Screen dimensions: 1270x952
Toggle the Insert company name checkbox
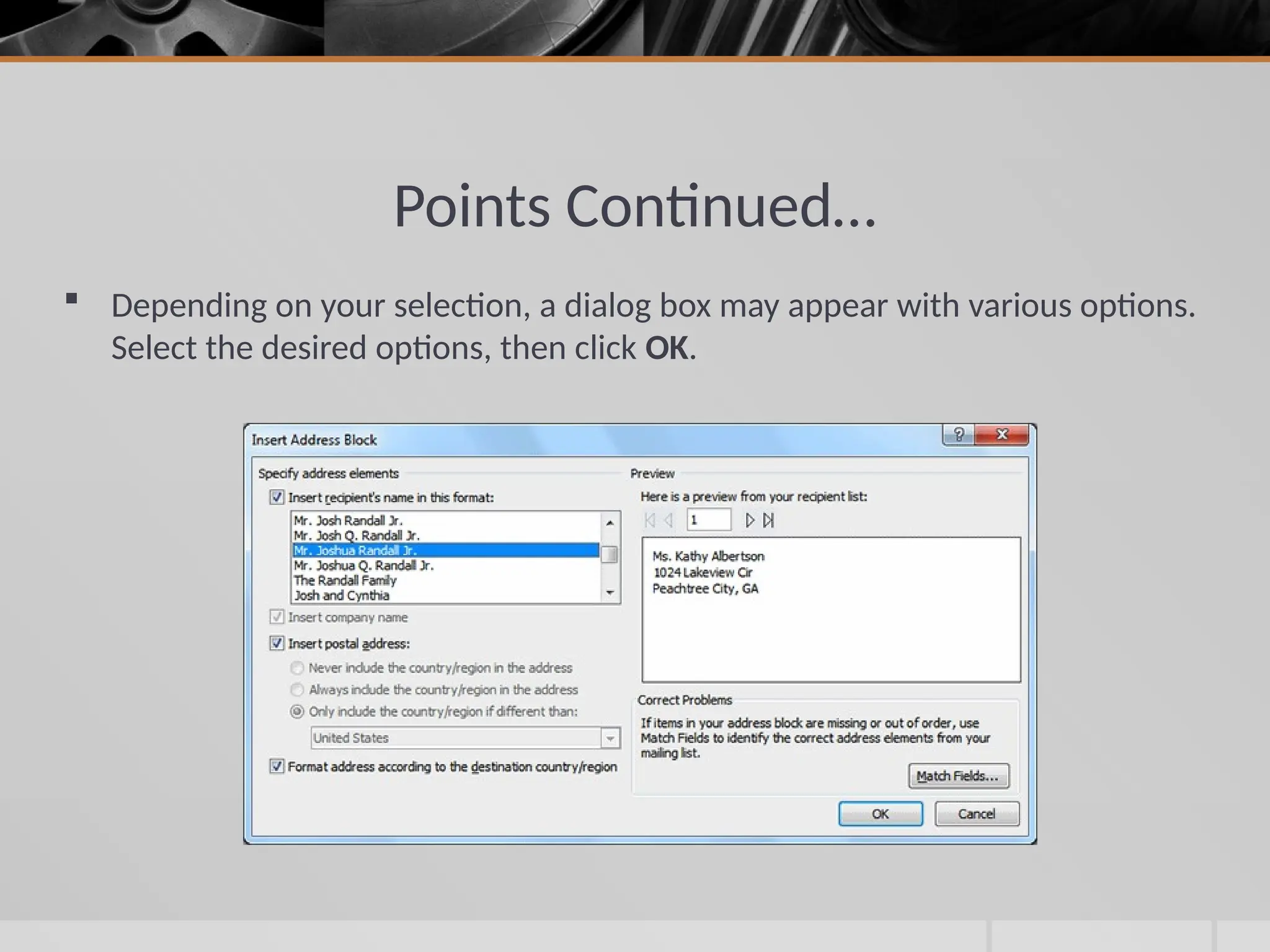pyautogui.click(x=277, y=617)
